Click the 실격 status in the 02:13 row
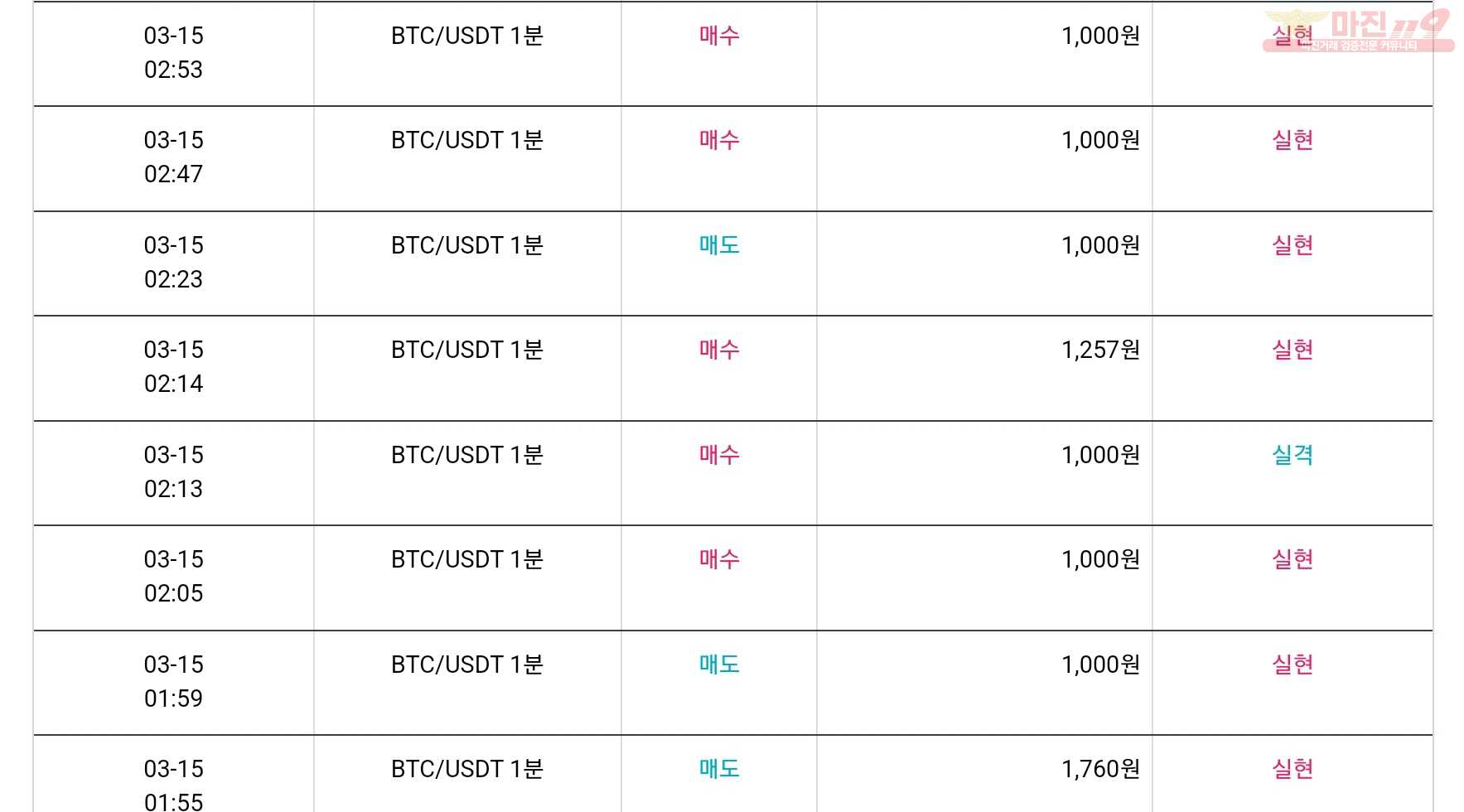This screenshot has width=1464, height=812. [1292, 455]
